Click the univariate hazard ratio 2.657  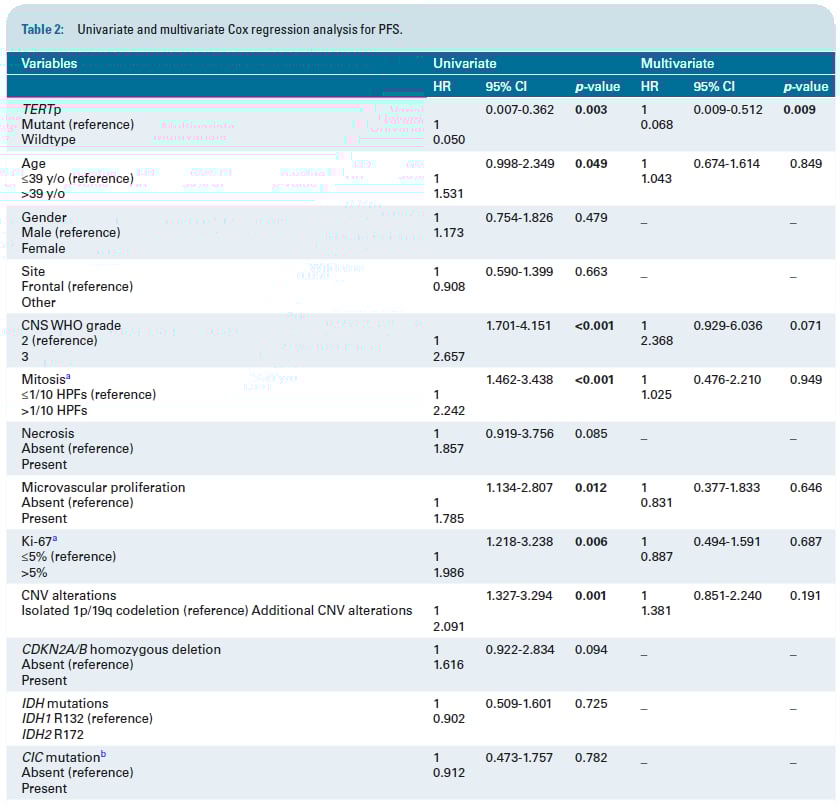click(449, 357)
